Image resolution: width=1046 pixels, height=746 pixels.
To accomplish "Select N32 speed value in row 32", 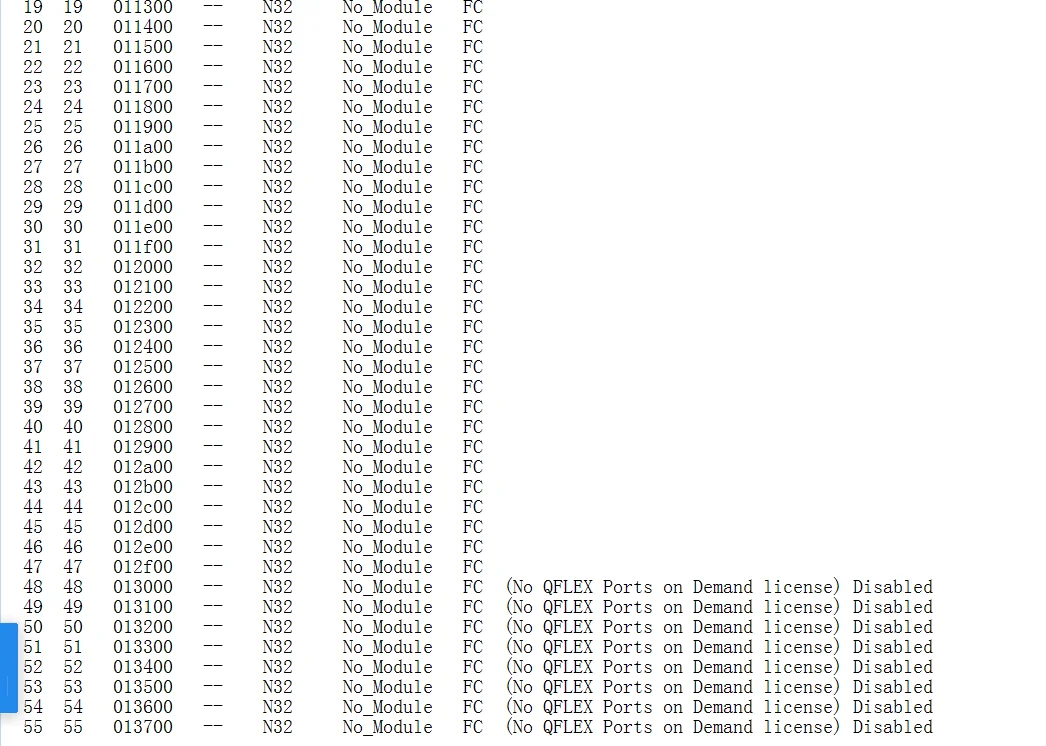I will coord(278,267).
